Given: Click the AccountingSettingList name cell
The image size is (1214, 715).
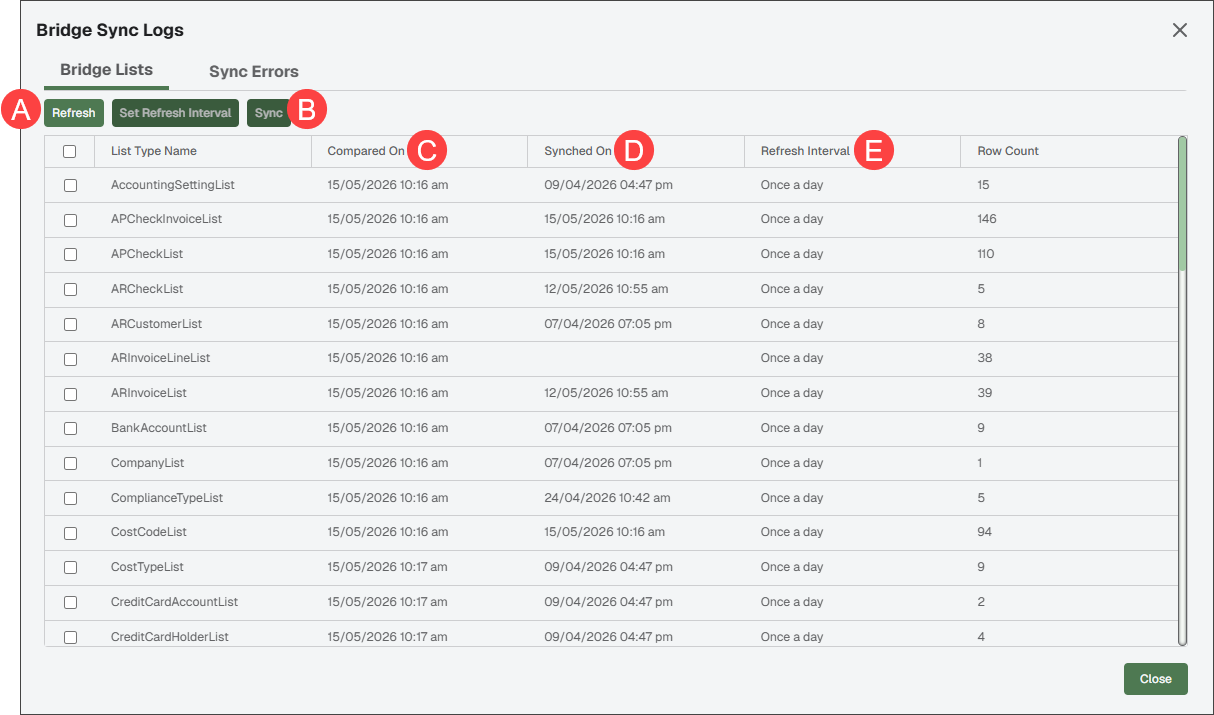Looking at the screenshot, I should coord(173,185).
